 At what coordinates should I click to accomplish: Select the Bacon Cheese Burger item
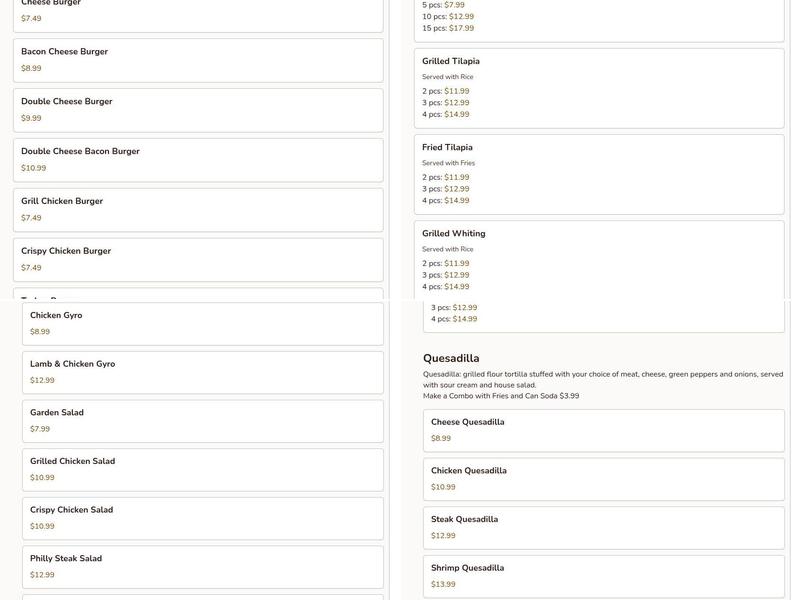click(198, 60)
